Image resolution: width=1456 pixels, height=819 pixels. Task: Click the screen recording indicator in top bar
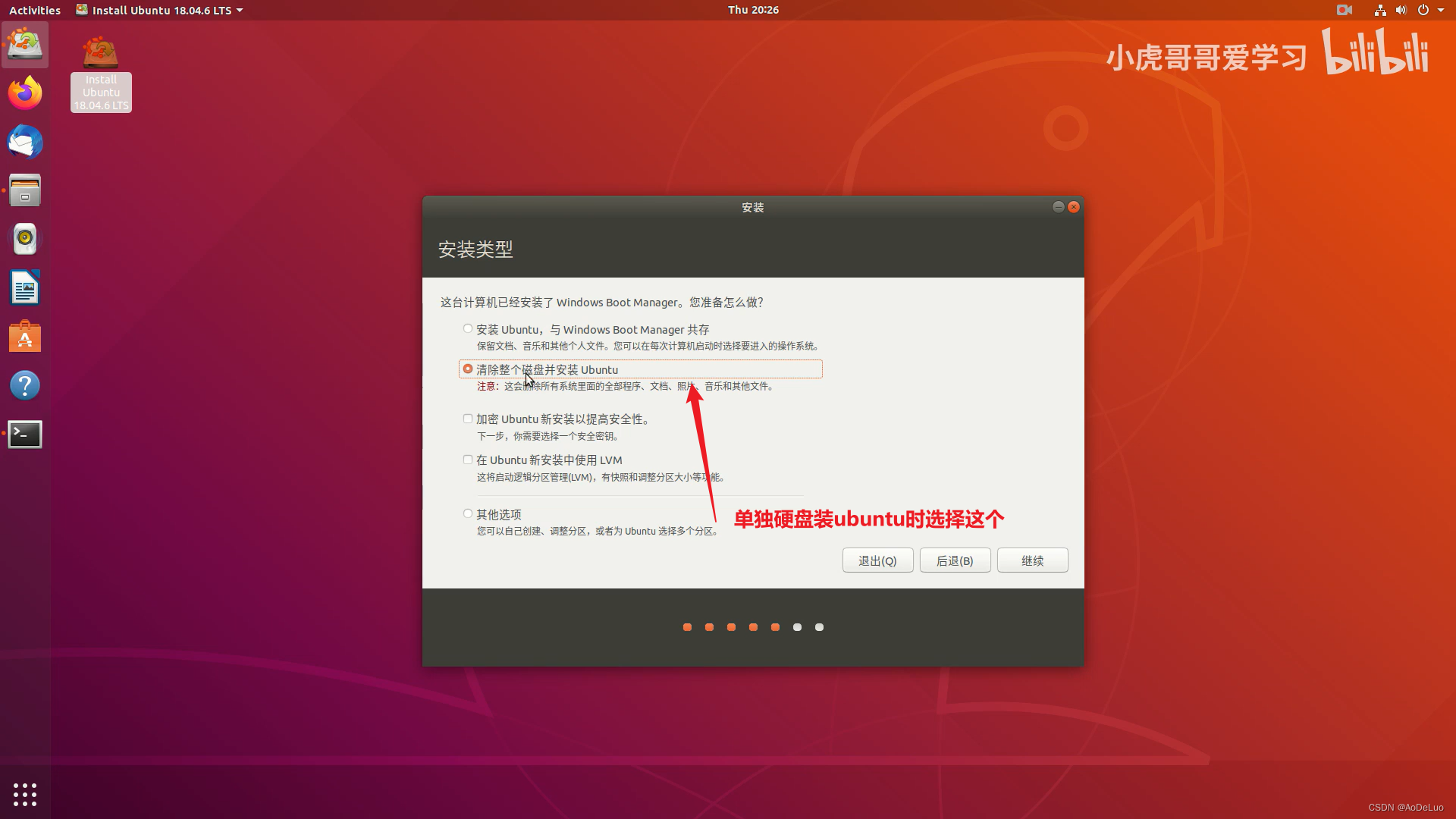point(1345,10)
